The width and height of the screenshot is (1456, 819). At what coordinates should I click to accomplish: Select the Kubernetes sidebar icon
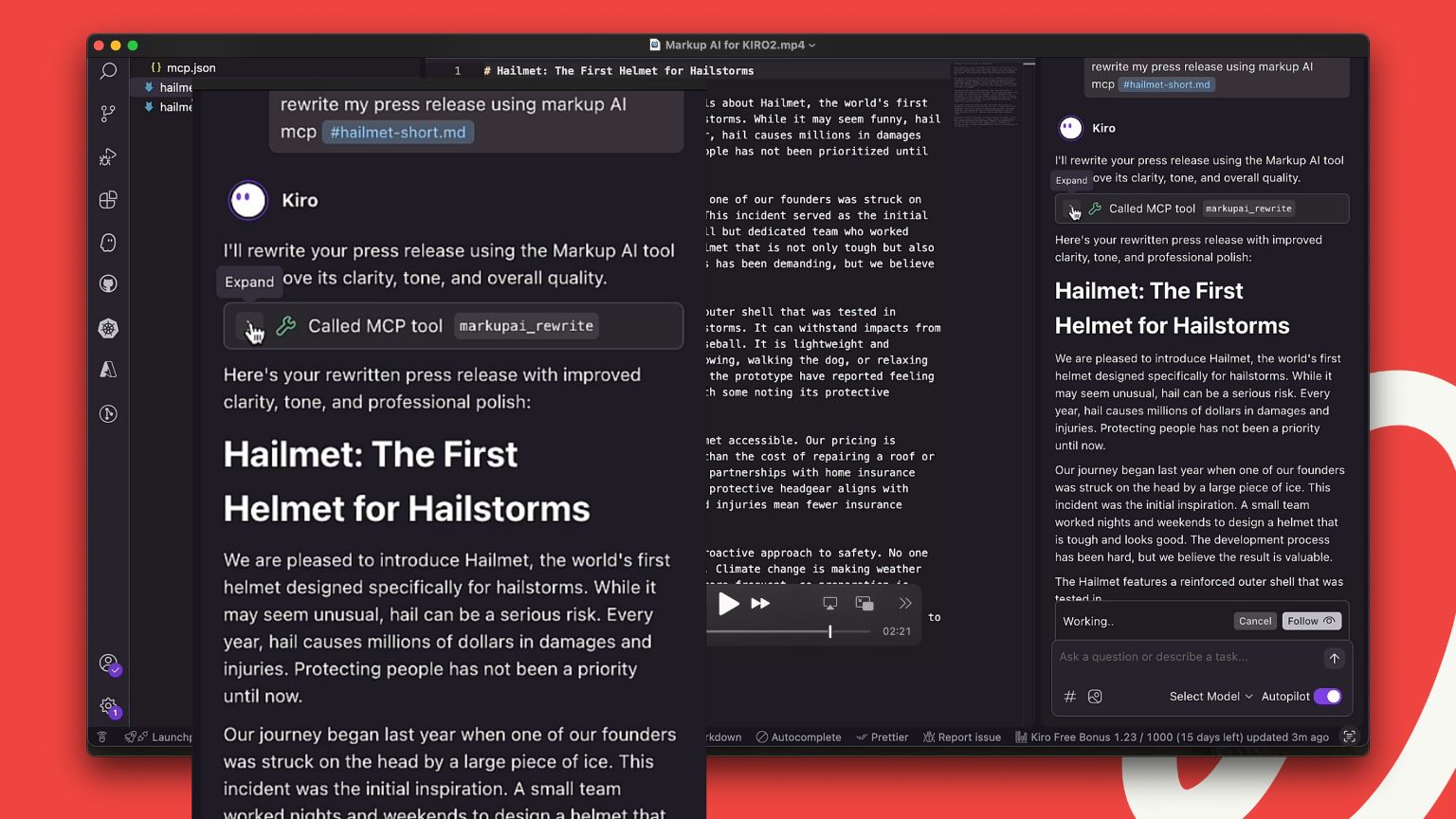[x=107, y=328]
